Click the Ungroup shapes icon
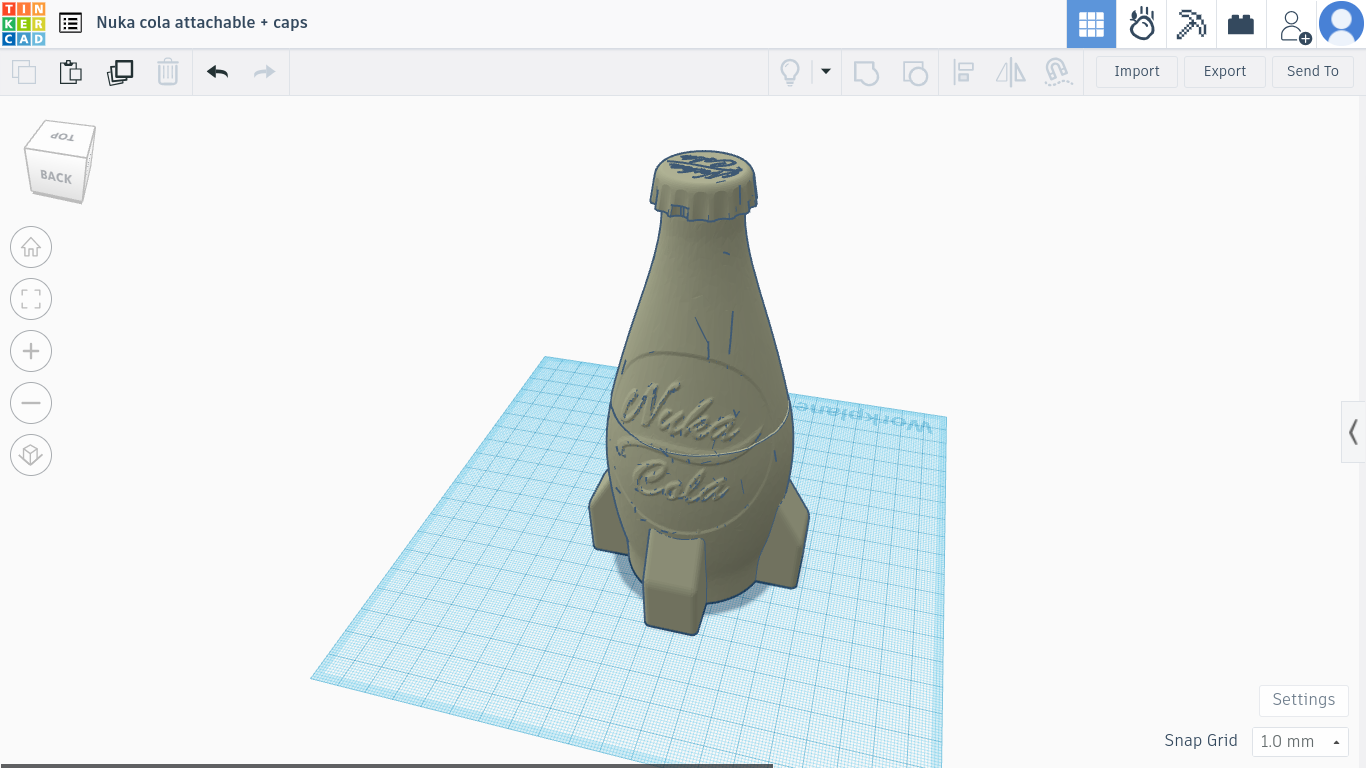The image size is (1366, 768). [x=914, y=72]
